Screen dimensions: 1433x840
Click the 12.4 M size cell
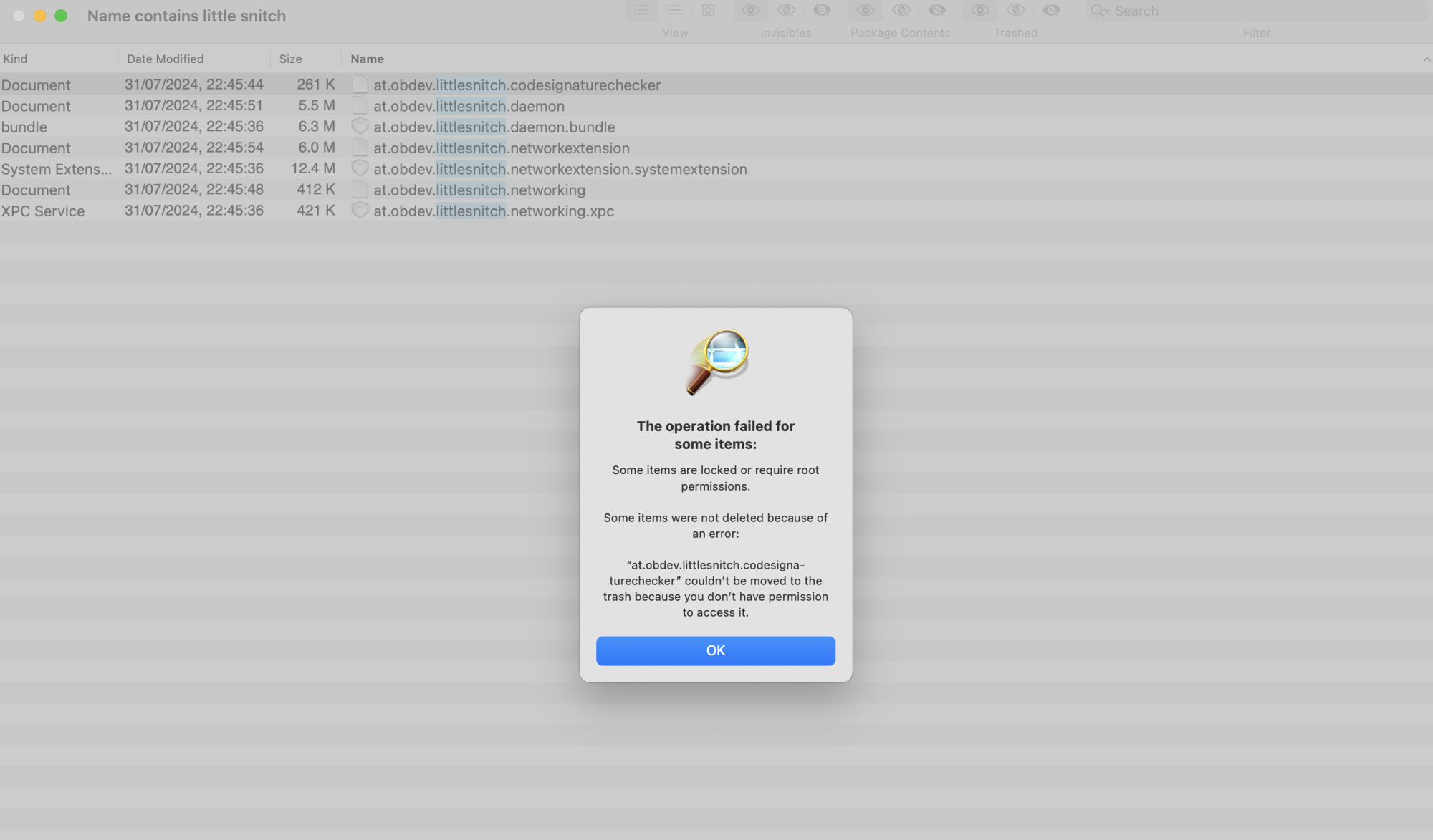tap(313, 168)
